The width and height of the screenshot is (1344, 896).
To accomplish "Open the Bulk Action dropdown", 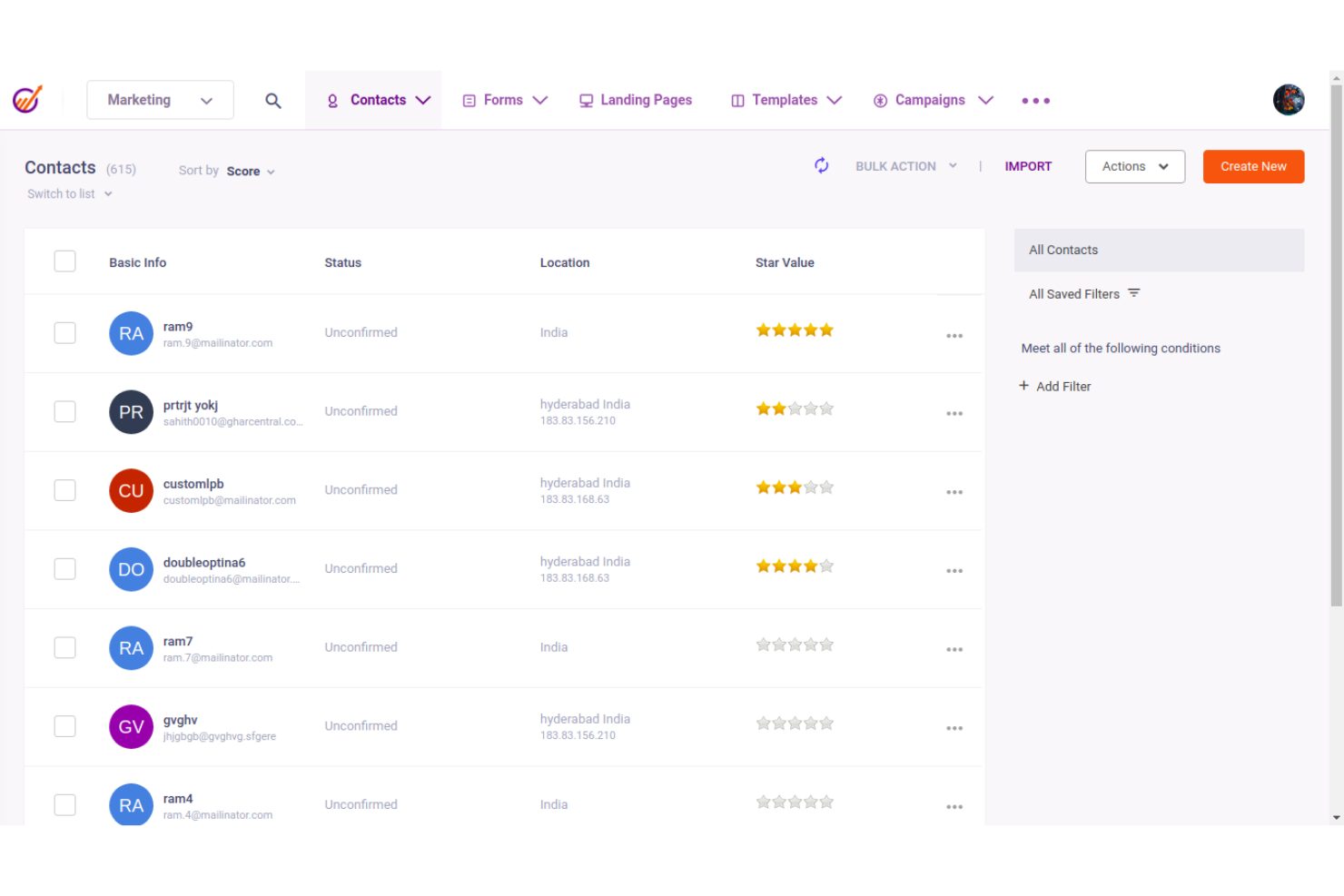I will (x=904, y=166).
